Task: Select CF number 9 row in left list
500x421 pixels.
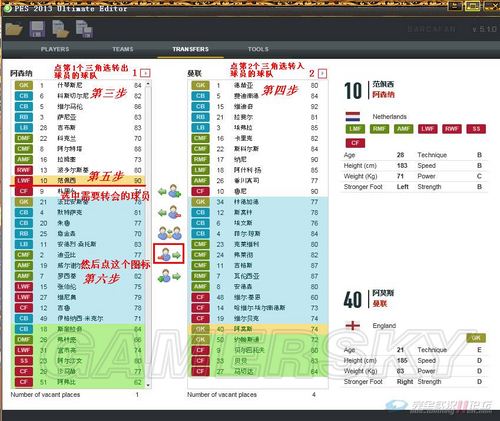Action: tap(78, 191)
